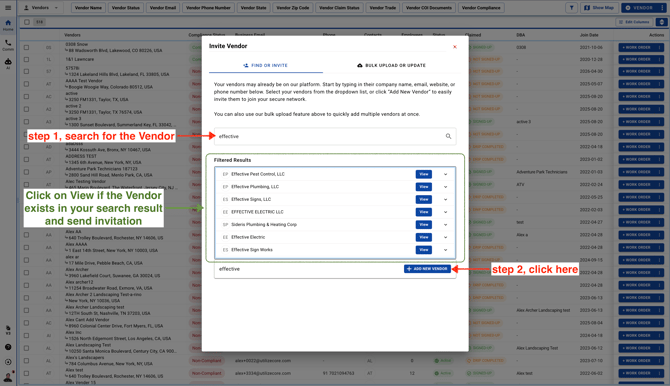The width and height of the screenshot is (670, 386).
Task: Click the Show Map button
Action: (599, 8)
